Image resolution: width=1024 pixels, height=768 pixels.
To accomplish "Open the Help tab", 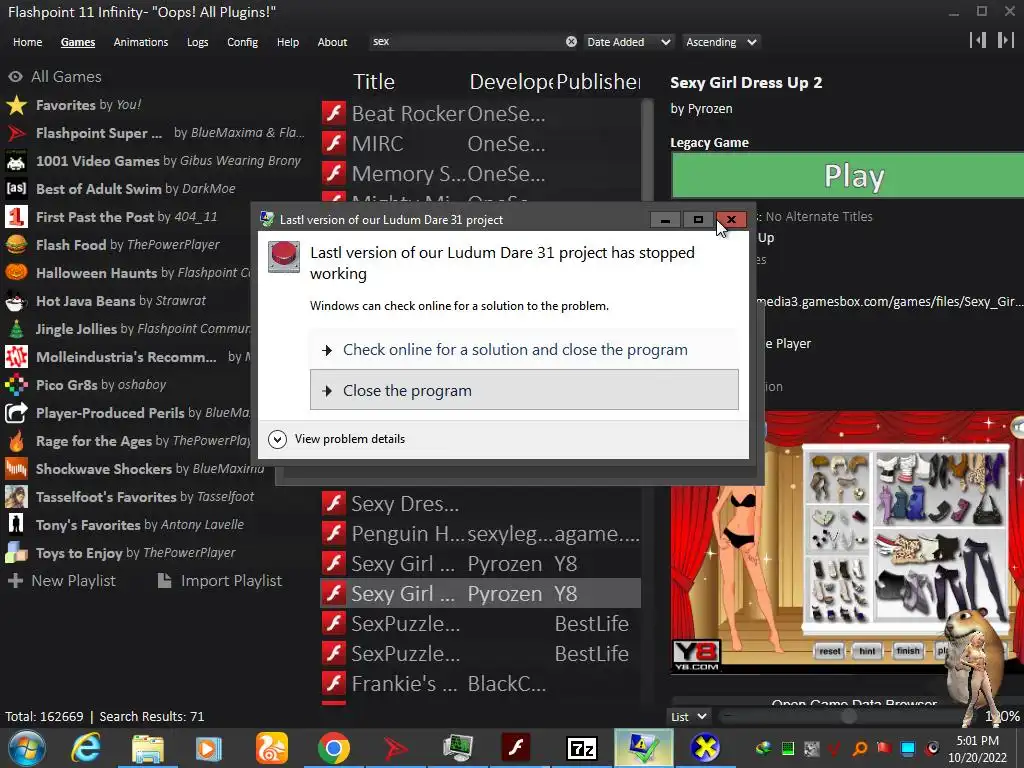I will coord(288,42).
